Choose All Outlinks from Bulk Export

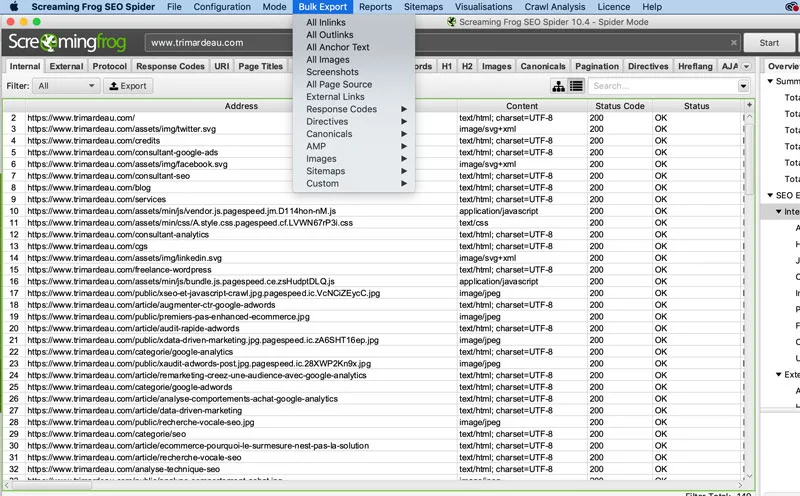point(330,35)
